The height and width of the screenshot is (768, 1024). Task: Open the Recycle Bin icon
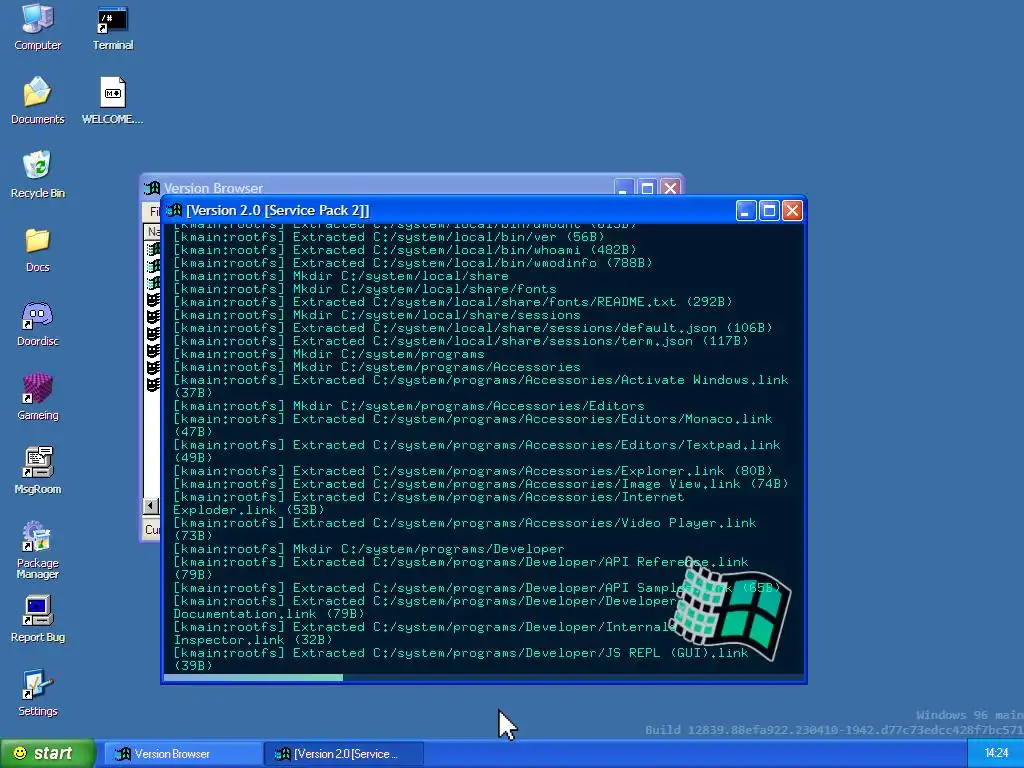tap(37, 175)
